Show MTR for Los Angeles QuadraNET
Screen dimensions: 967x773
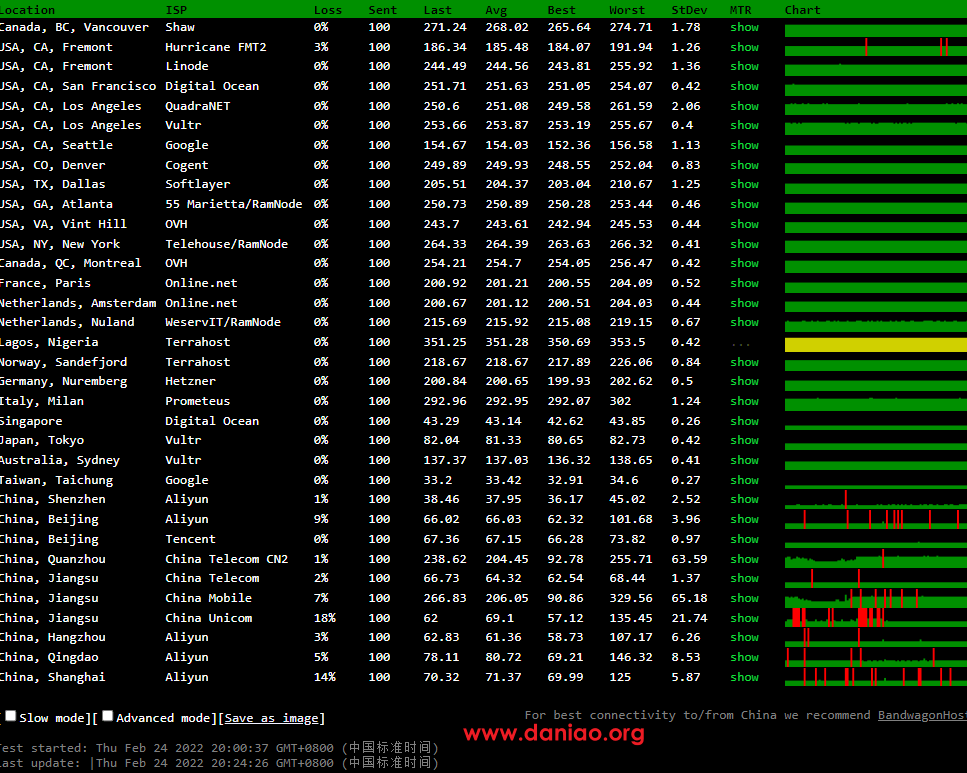[x=744, y=106]
